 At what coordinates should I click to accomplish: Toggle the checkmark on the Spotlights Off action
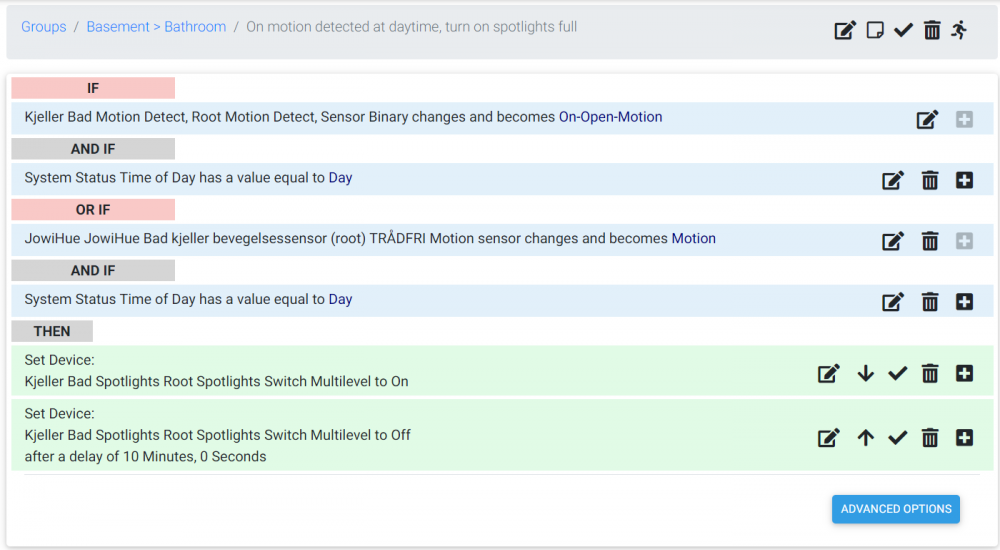[898, 437]
